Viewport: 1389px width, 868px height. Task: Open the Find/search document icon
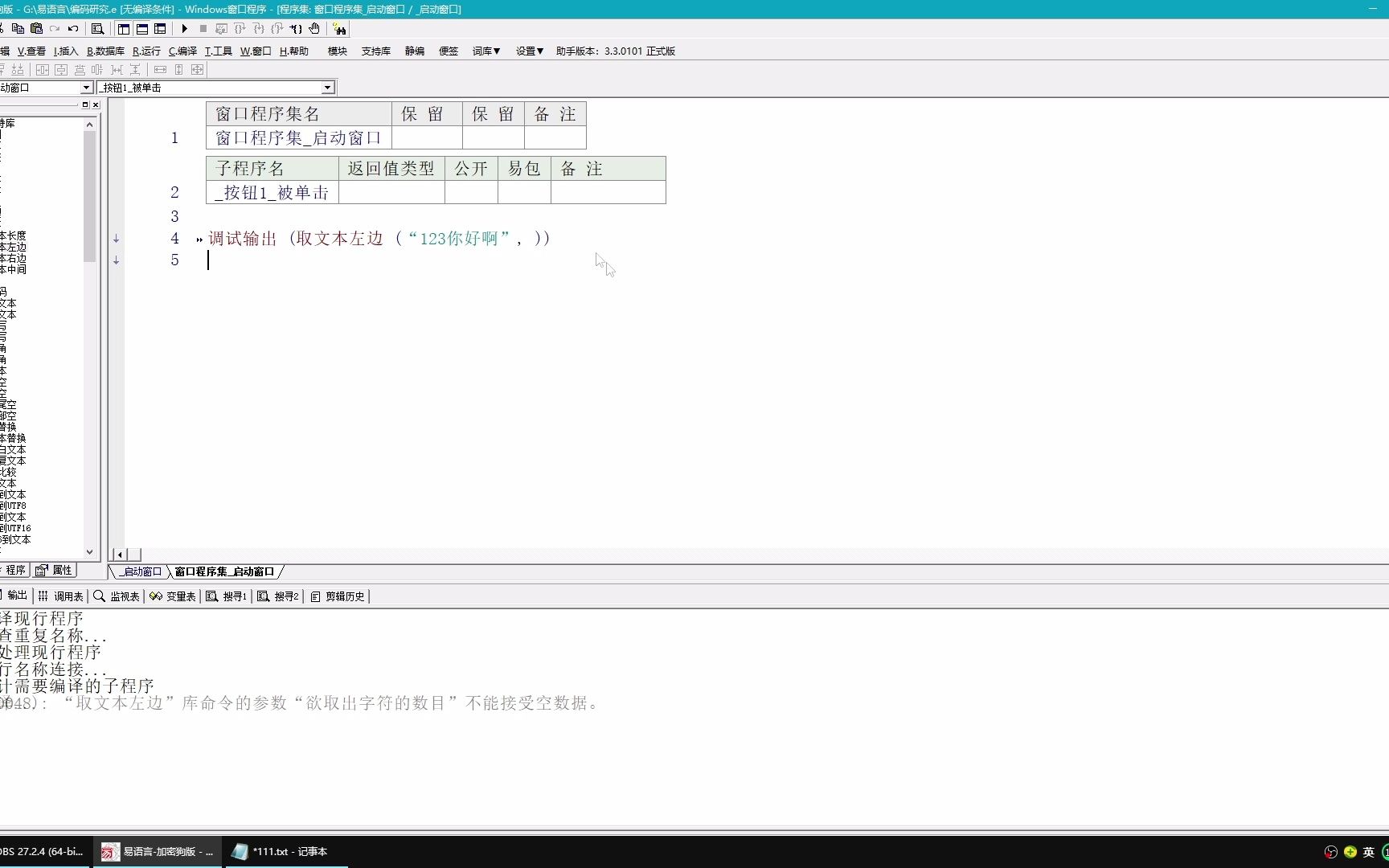[x=97, y=28]
